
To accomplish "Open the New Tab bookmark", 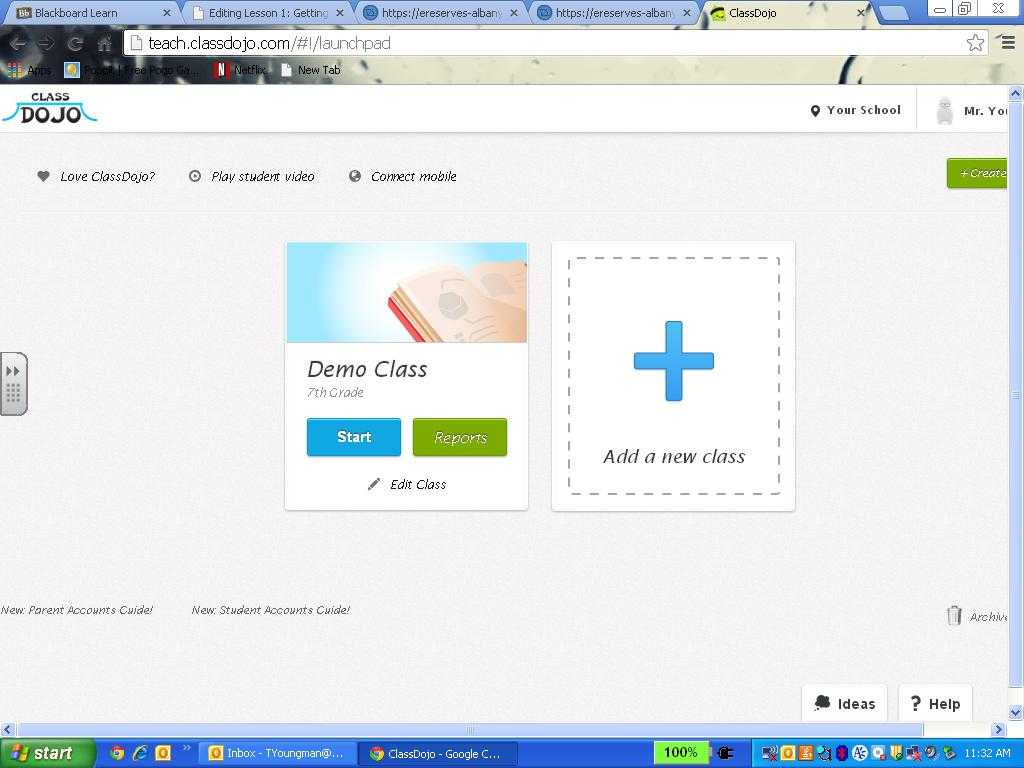I will pyautogui.click(x=311, y=70).
